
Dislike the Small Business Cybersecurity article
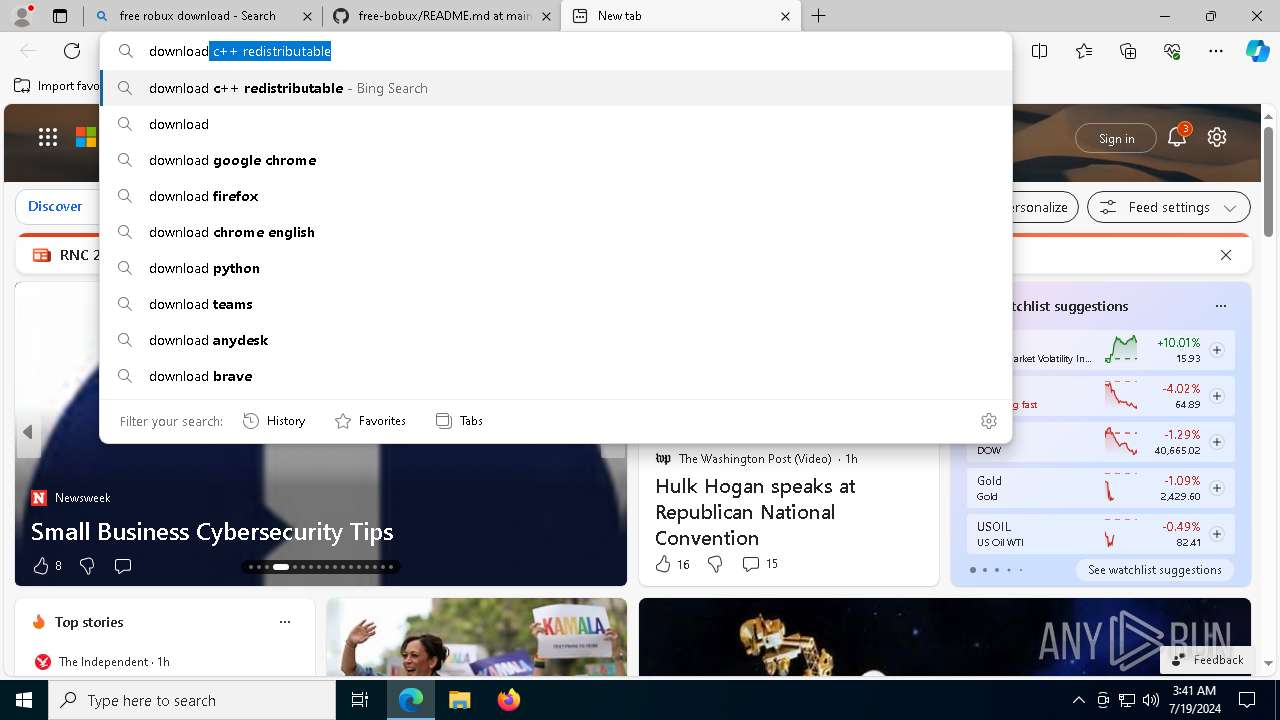87,566
